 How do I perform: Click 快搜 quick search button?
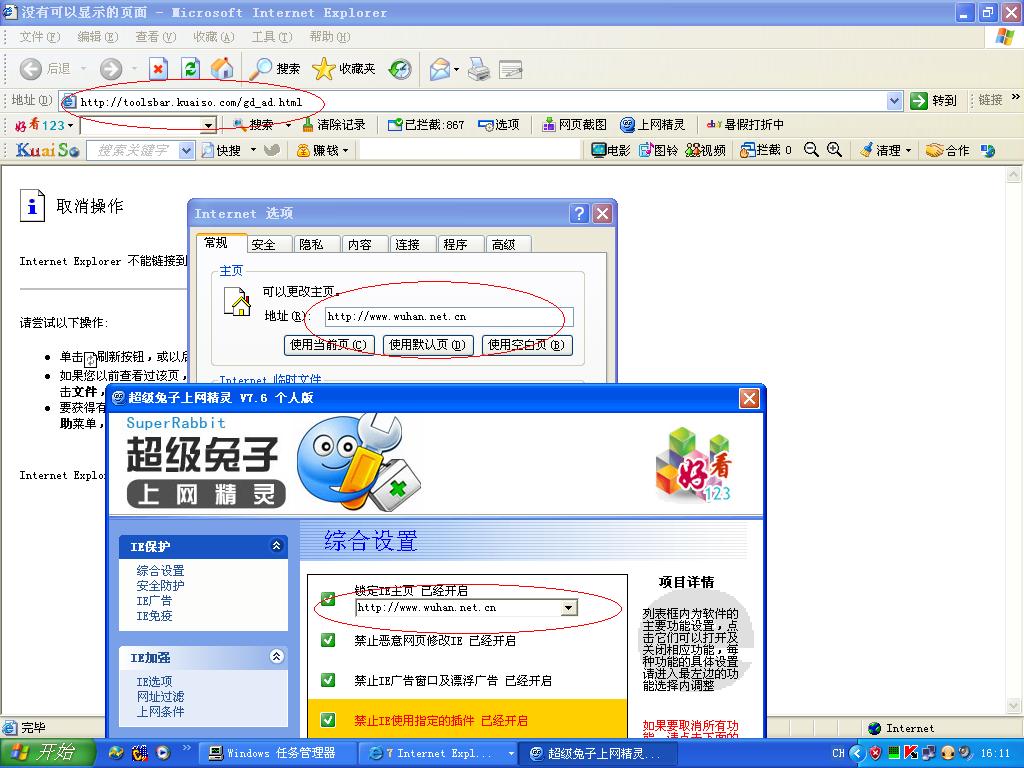[x=222, y=150]
